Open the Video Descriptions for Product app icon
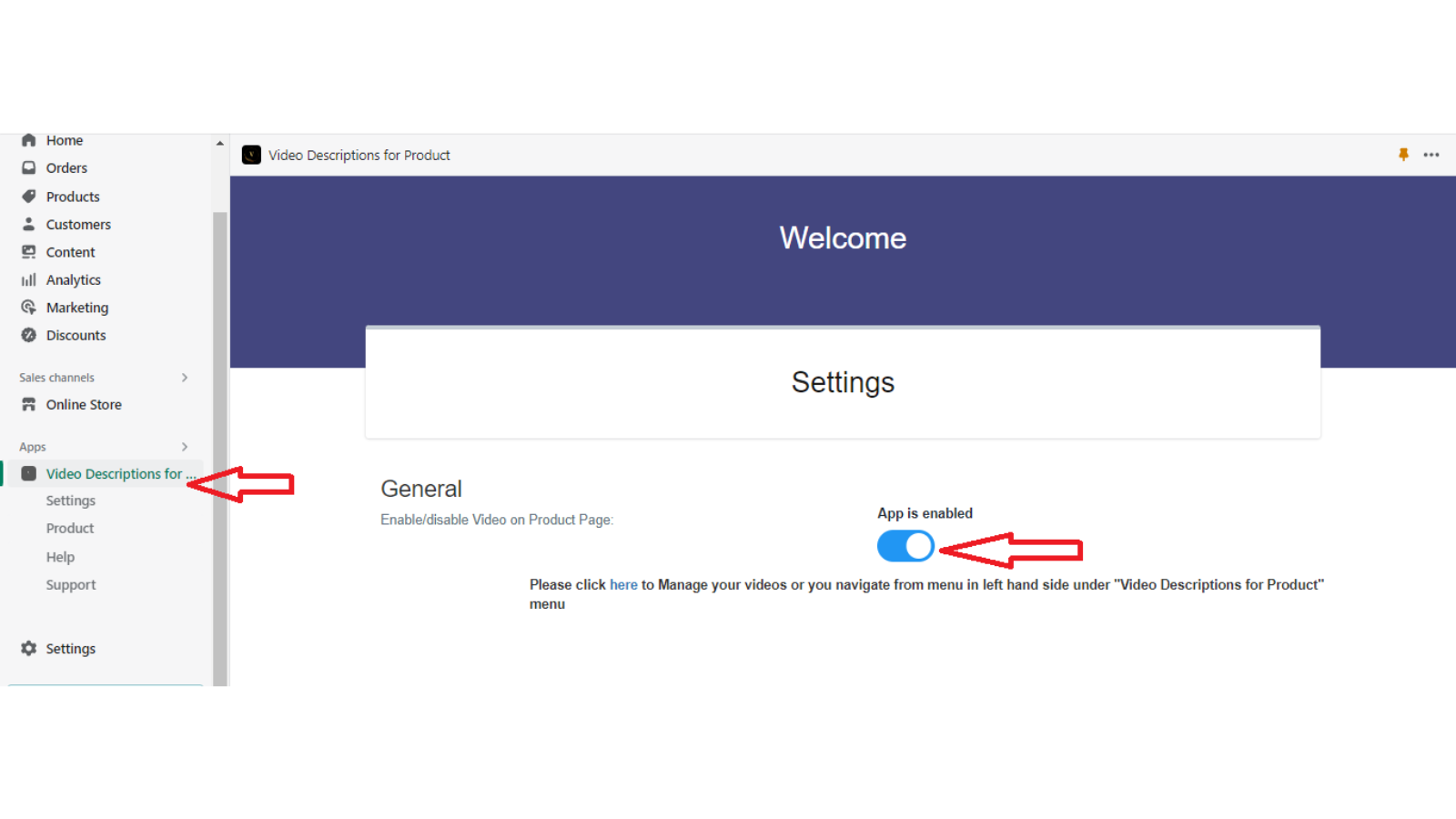Image resolution: width=1456 pixels, height=819 pixels. [30, 473]
